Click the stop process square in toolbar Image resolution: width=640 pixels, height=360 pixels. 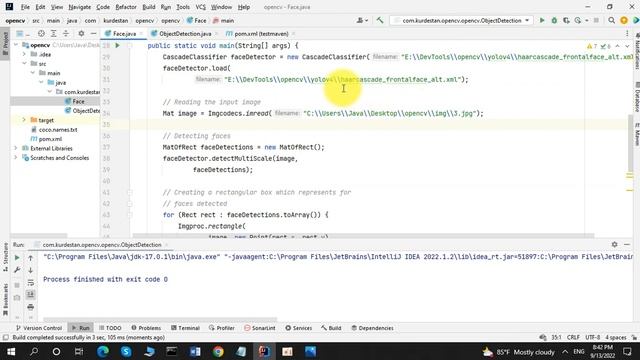click(596, 20)
